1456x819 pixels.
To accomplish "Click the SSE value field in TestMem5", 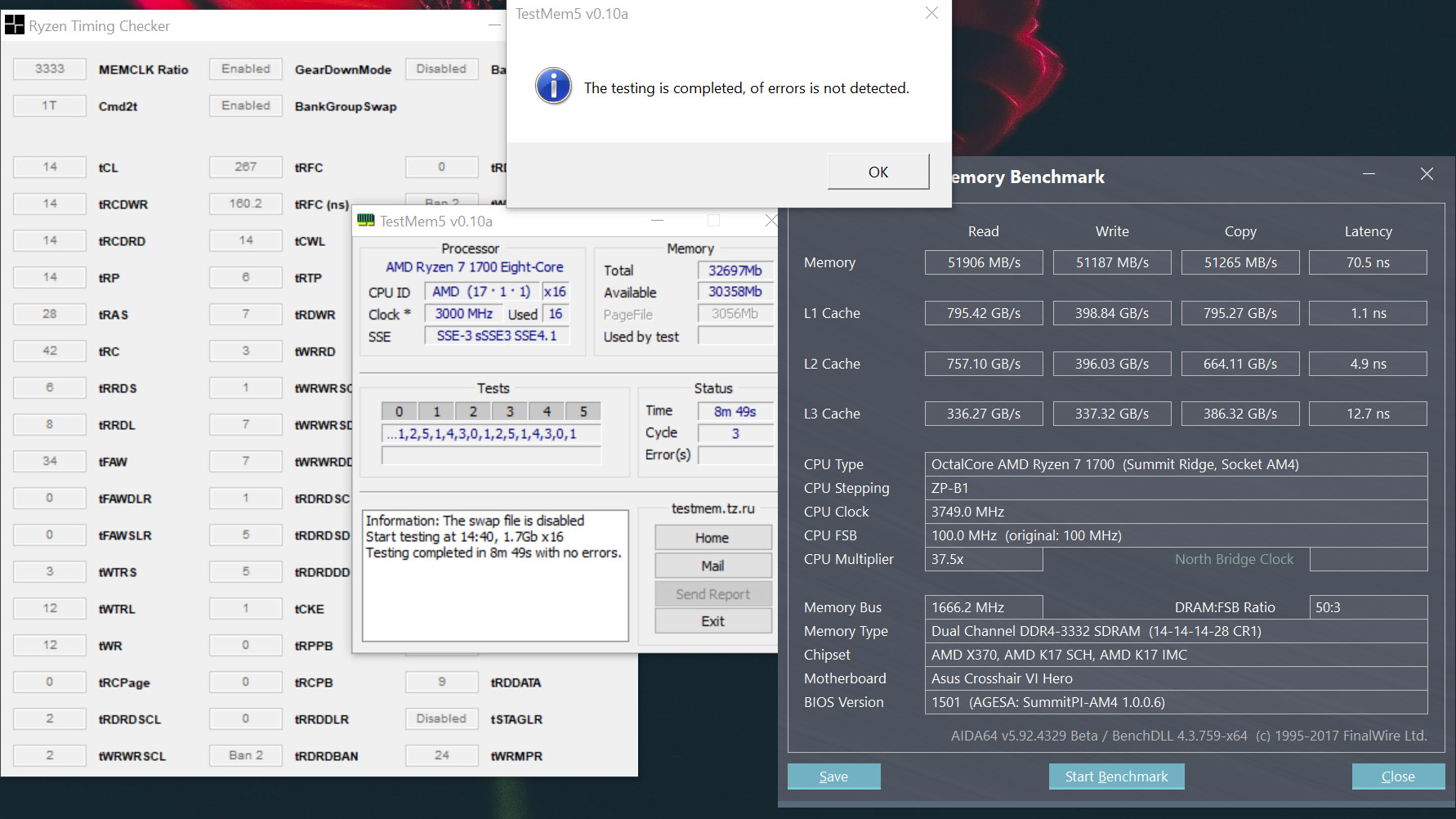I will pos(497,336).
